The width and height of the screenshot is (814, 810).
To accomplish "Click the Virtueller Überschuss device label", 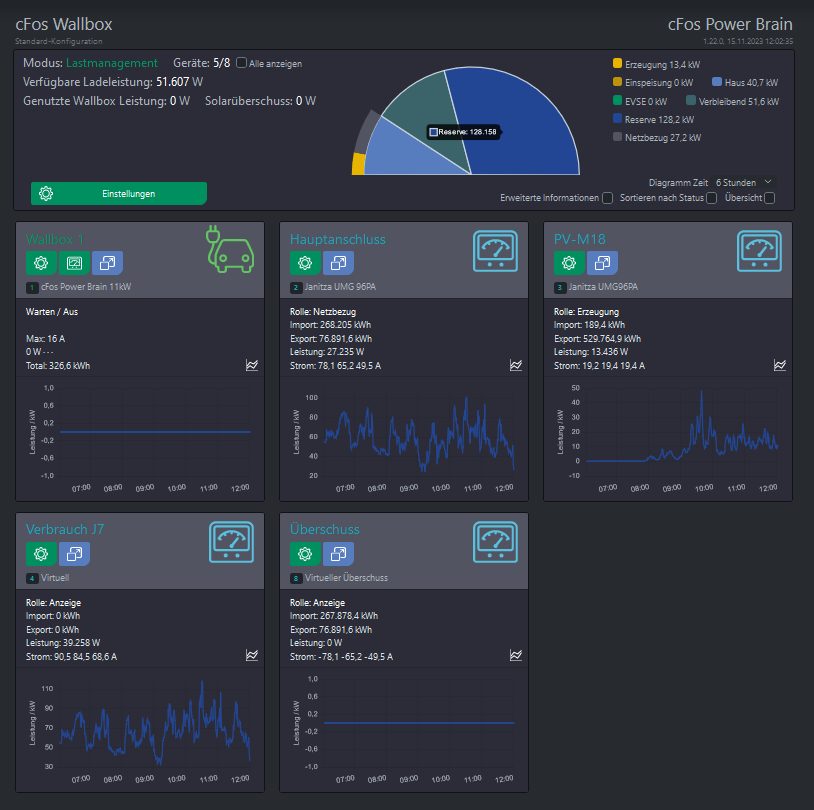I will 346,577.
